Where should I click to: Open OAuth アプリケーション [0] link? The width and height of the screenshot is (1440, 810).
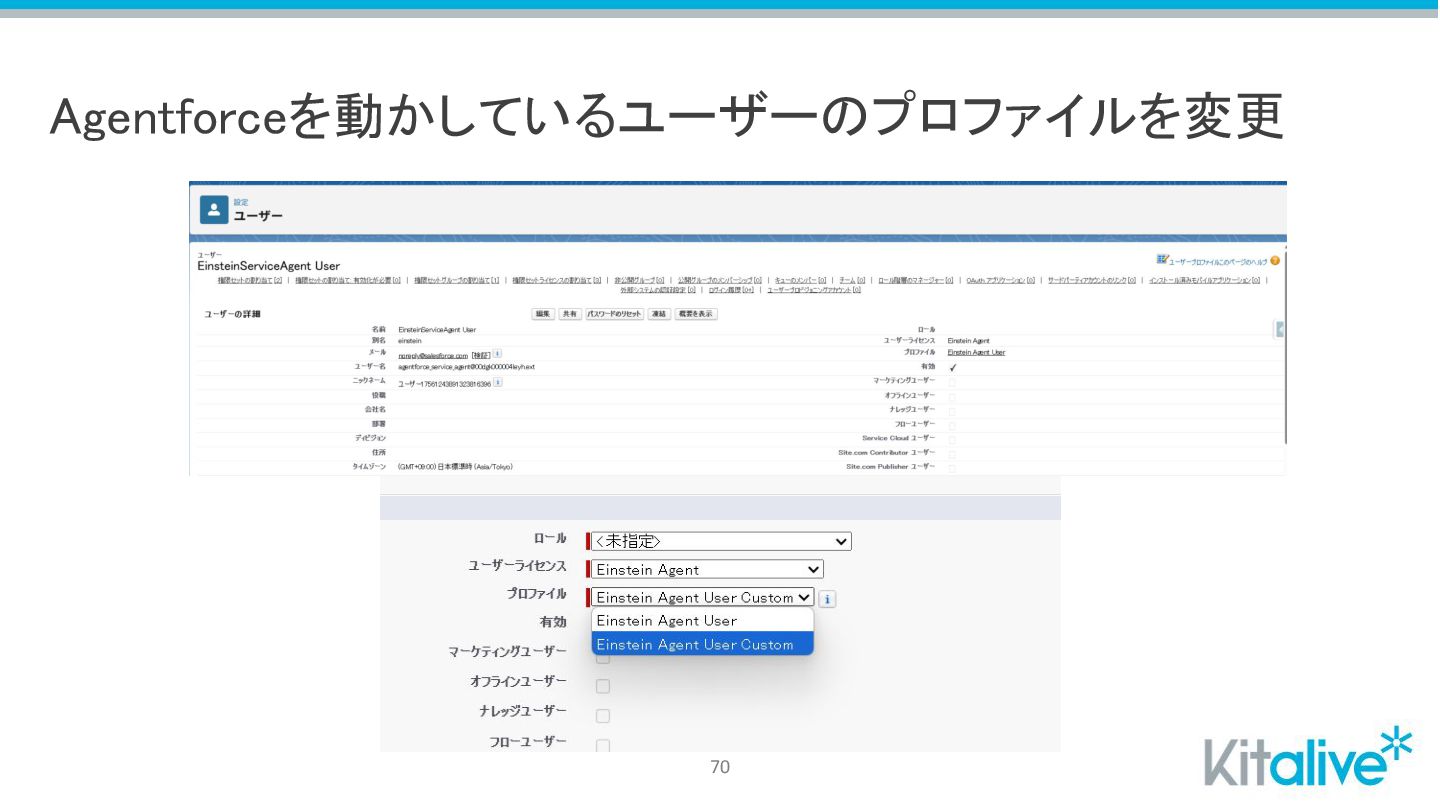tap(1001, 280)
